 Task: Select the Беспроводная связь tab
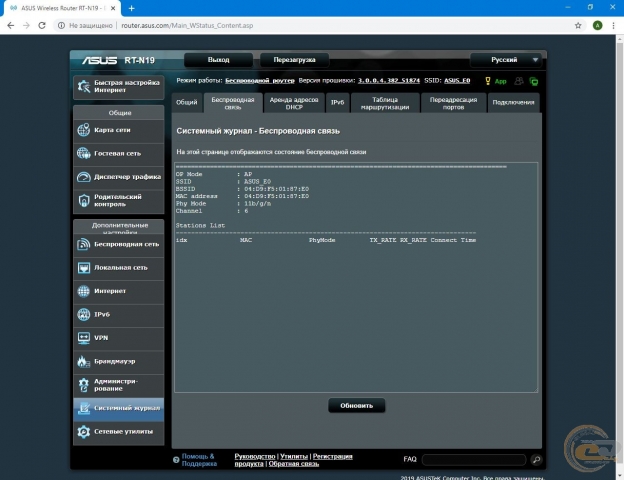click(233, 103)
